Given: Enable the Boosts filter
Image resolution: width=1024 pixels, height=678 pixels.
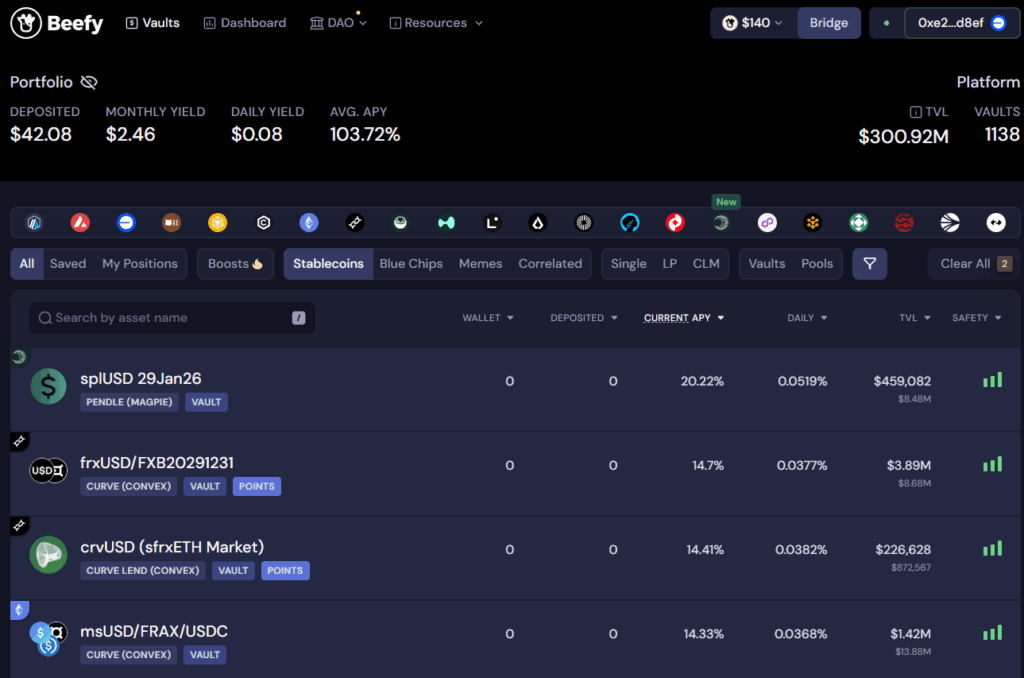Looking at the screenshot, I should [x=235, y=264].
